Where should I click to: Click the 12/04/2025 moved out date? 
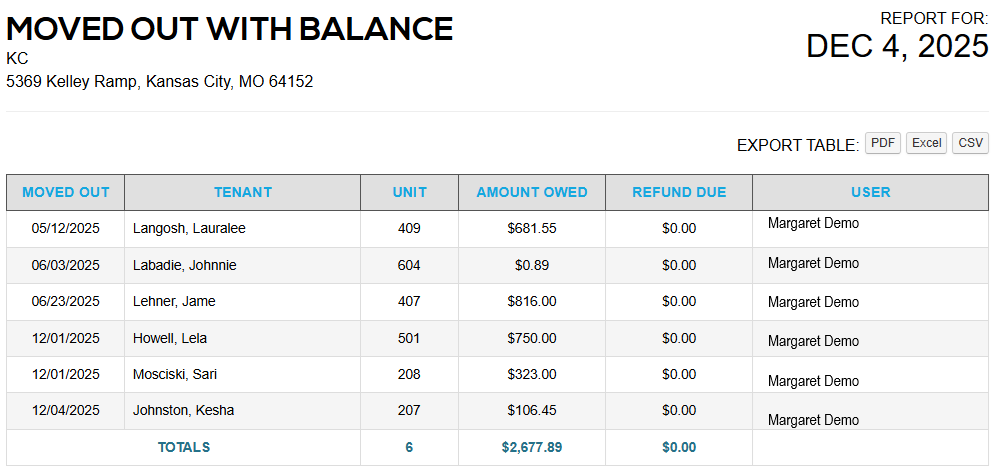click(x=66, y=410)
